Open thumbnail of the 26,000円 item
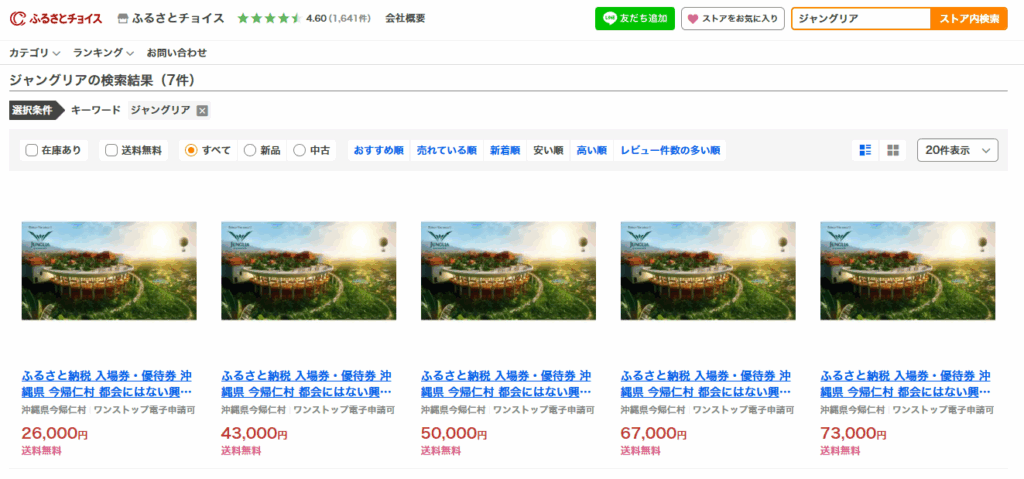Image resolution: width=1024 pixels, height=479 pixels. point(109,271)
